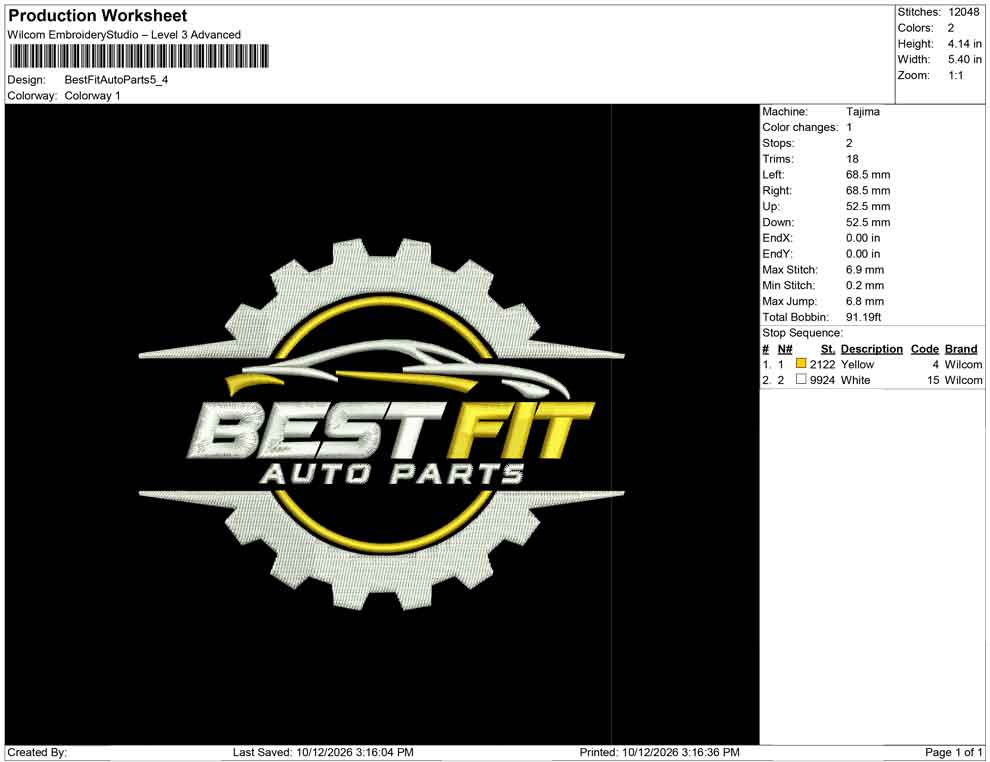The height and width of the screenshot is (762, 990).
Task: Click the 'N#' column header
Action: click(785, 349)
